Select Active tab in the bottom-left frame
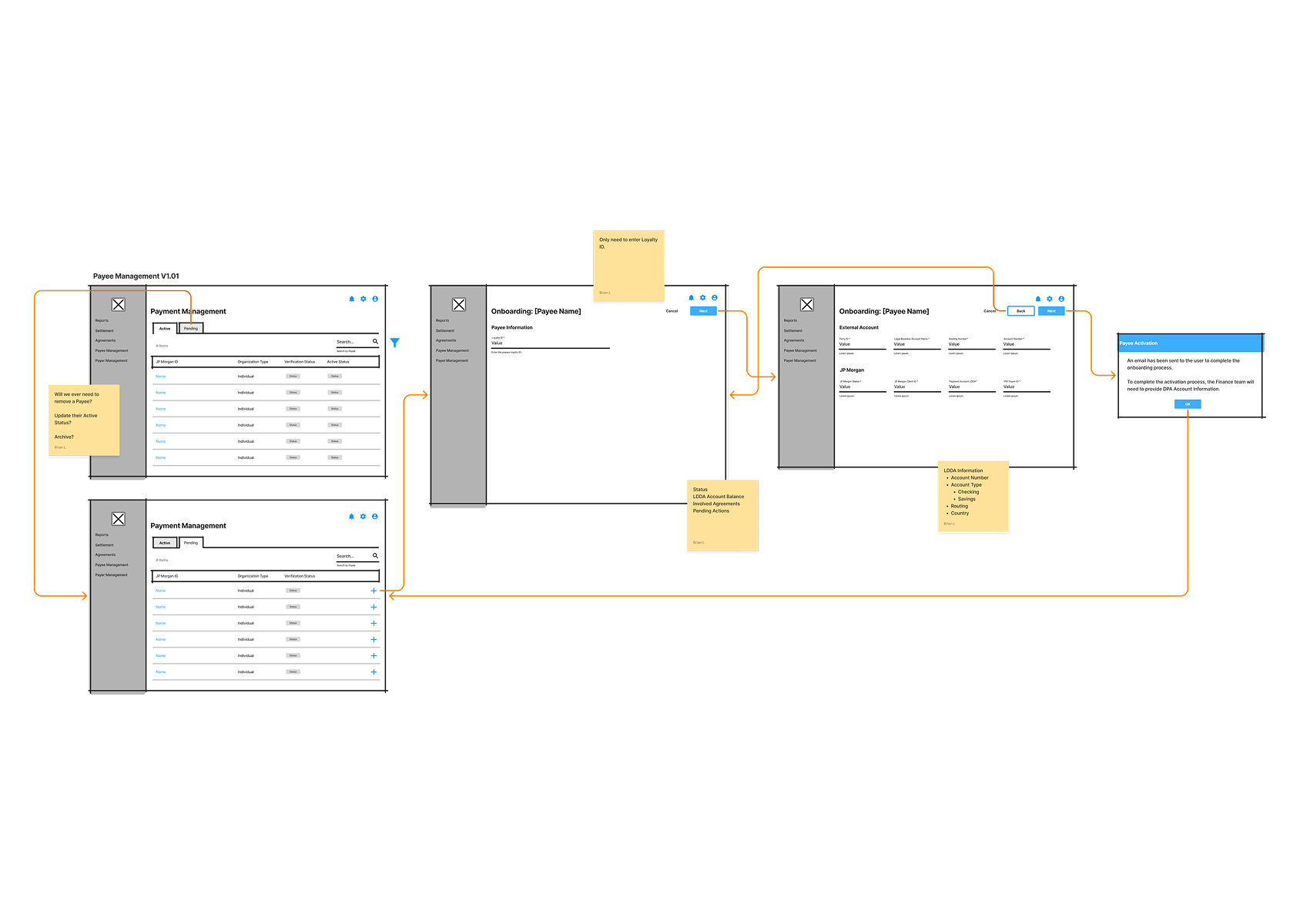The image size is (1300, 924). point(165,543)
